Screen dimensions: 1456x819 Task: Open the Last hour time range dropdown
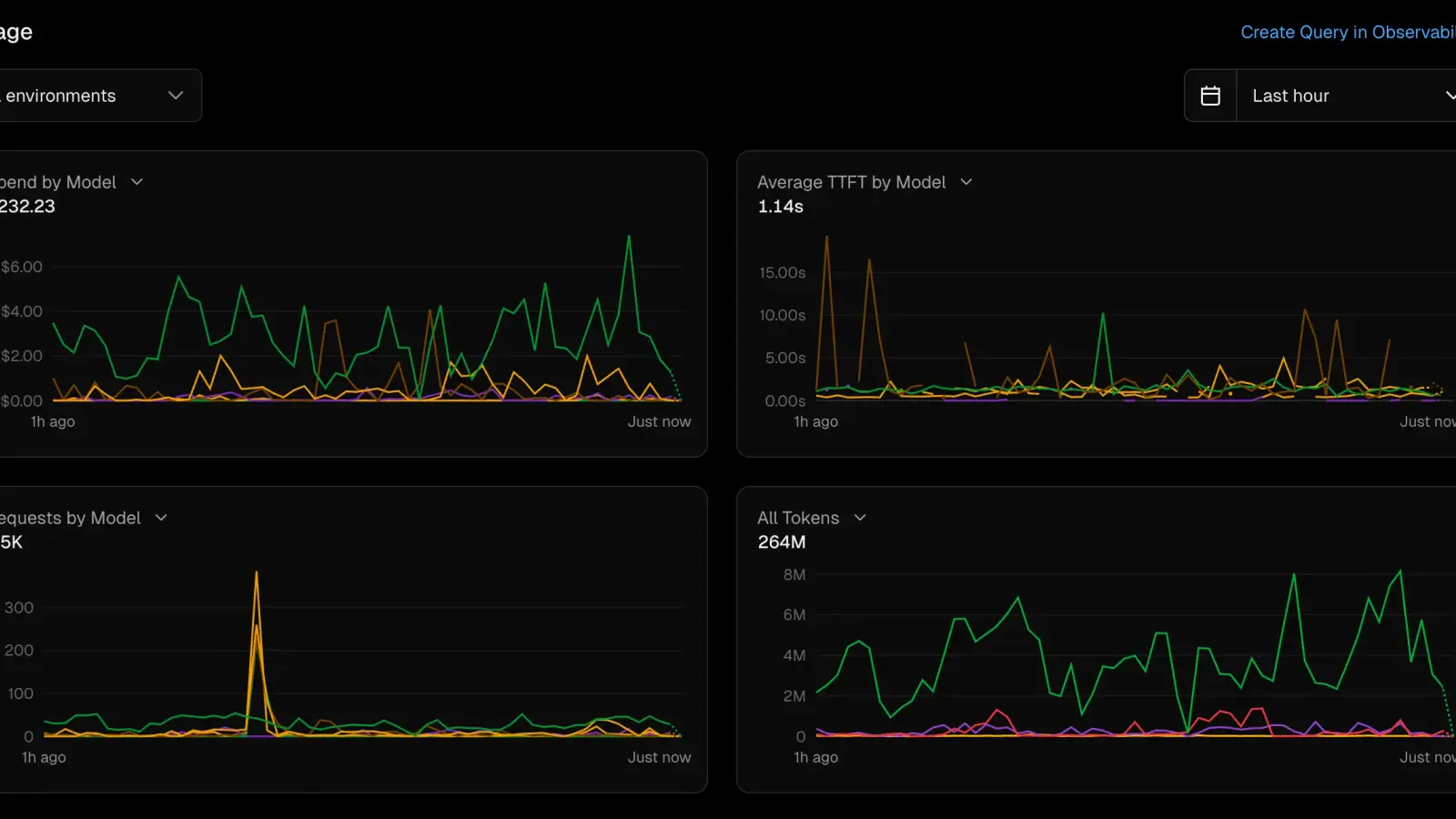click(1347, 96)
